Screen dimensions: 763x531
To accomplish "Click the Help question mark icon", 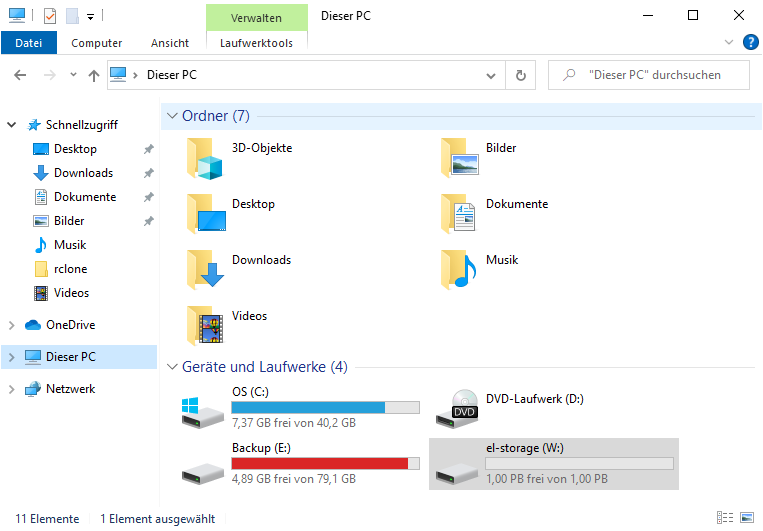I will (x=750, y=42).
